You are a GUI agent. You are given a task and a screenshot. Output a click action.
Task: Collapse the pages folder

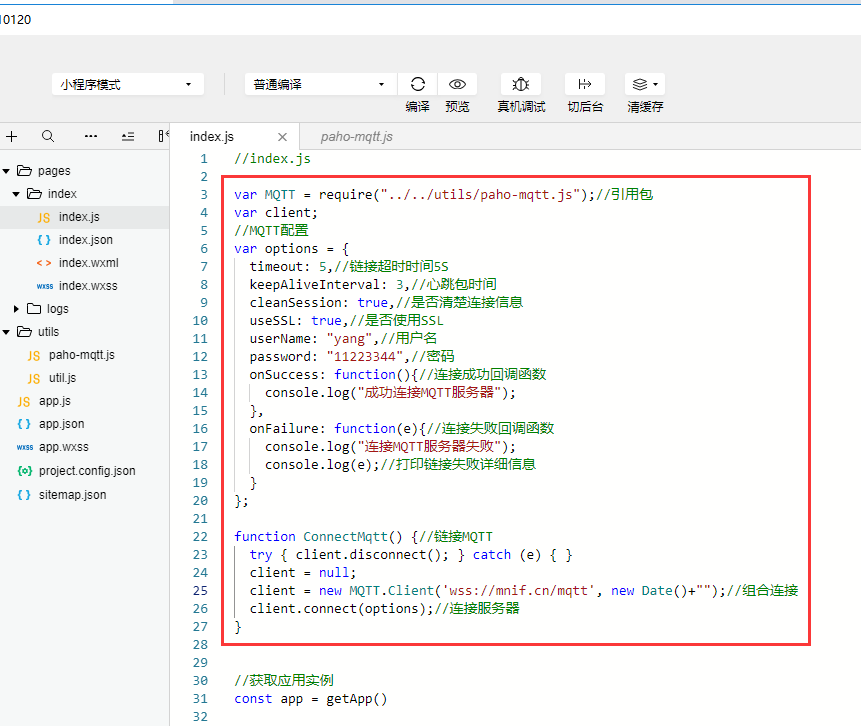click(7, 171)
